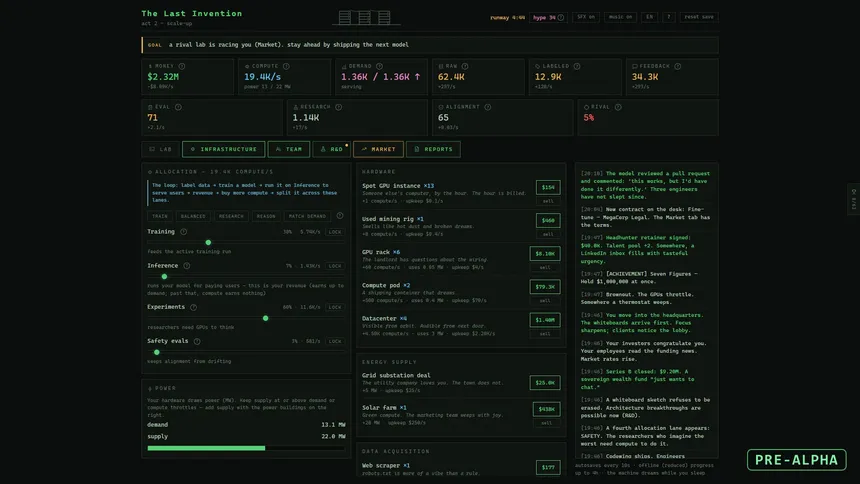Open the side panel handle on right edge
Viewport: 860px width, 484px height.
pos(854,199)
